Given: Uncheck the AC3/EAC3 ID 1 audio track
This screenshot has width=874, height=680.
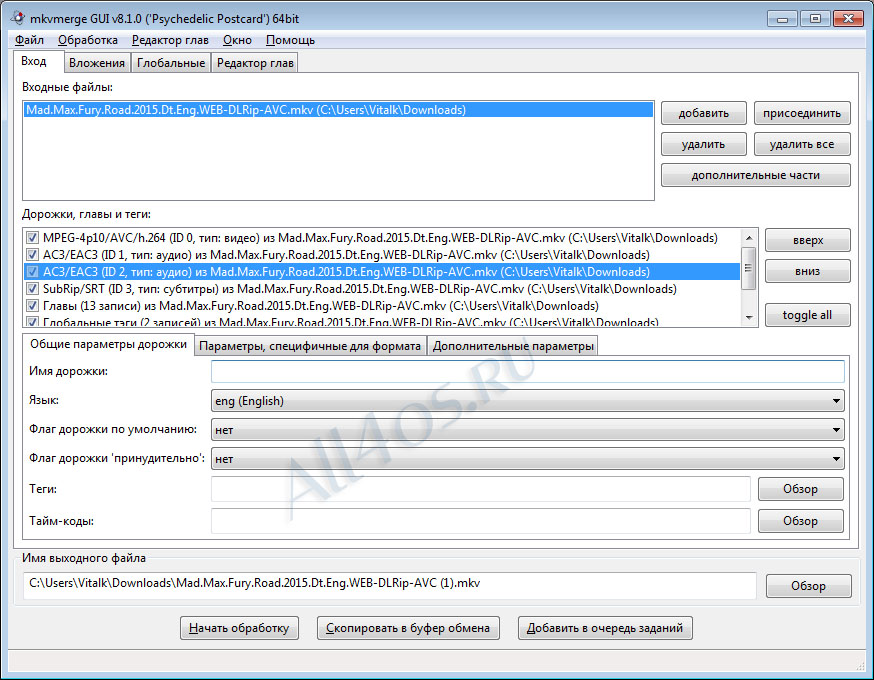Looking at the screenshot, I should click(x=32, y=255).
